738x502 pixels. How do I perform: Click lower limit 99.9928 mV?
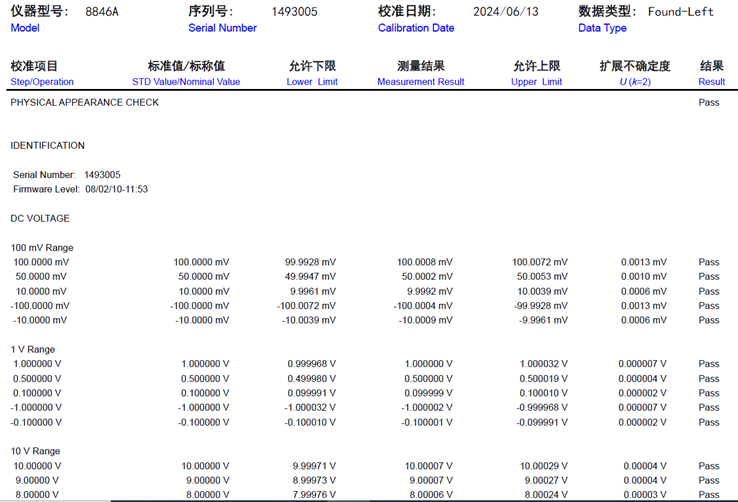[310, 262]
